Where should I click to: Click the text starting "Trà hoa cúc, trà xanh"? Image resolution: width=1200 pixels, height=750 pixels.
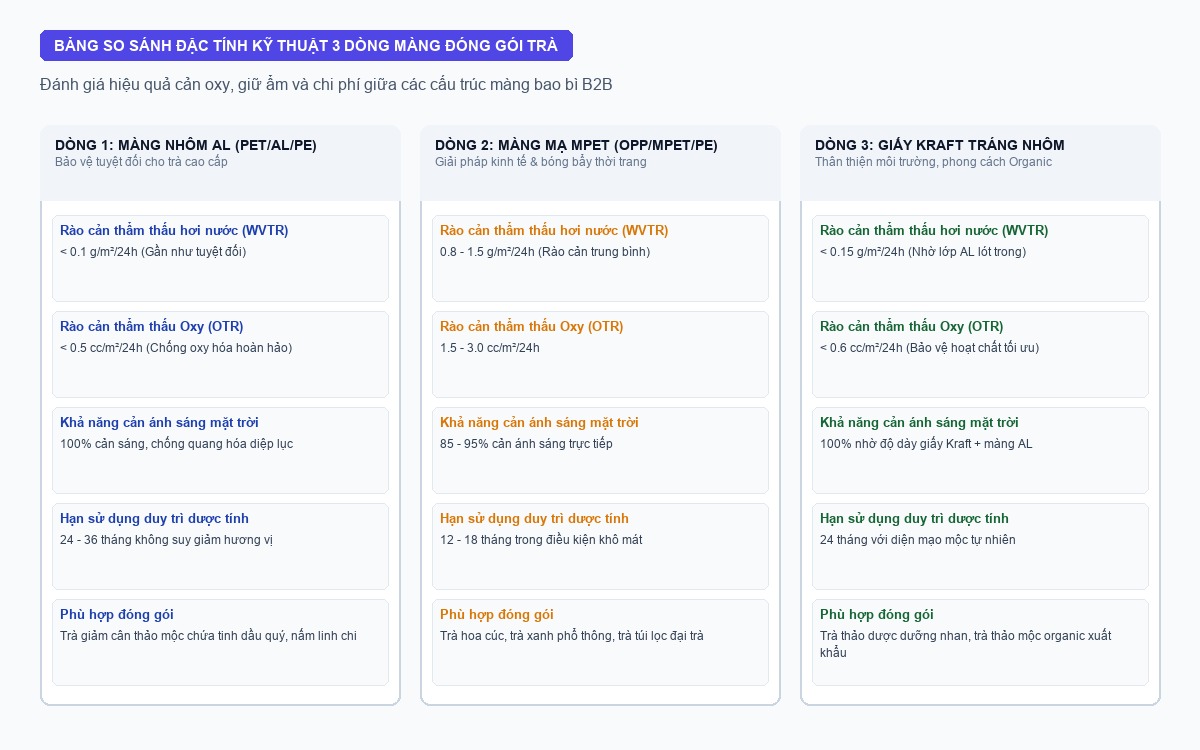click(x=572, y=636)
